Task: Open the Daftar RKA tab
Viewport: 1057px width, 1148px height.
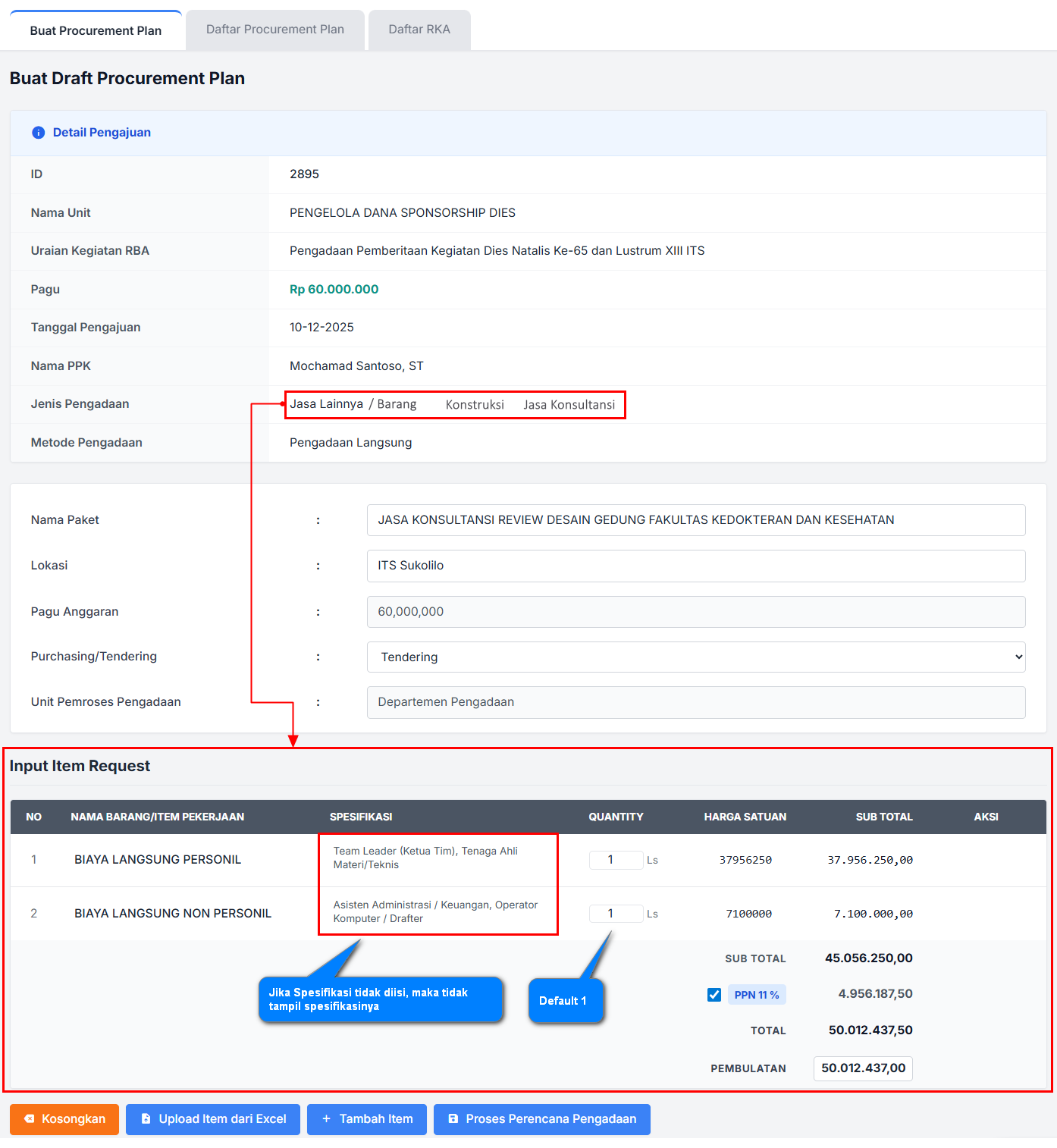Action: pyautogui.click(x=419, y=30)
